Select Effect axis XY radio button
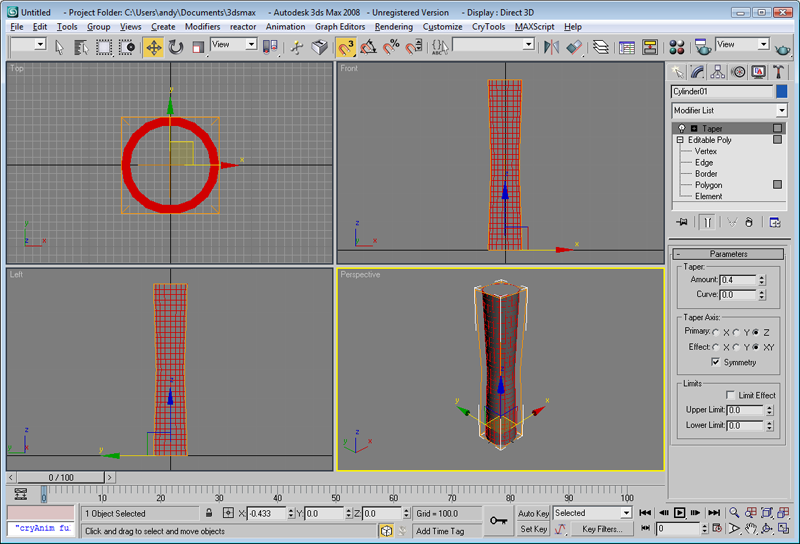 [x=756, y=347]
